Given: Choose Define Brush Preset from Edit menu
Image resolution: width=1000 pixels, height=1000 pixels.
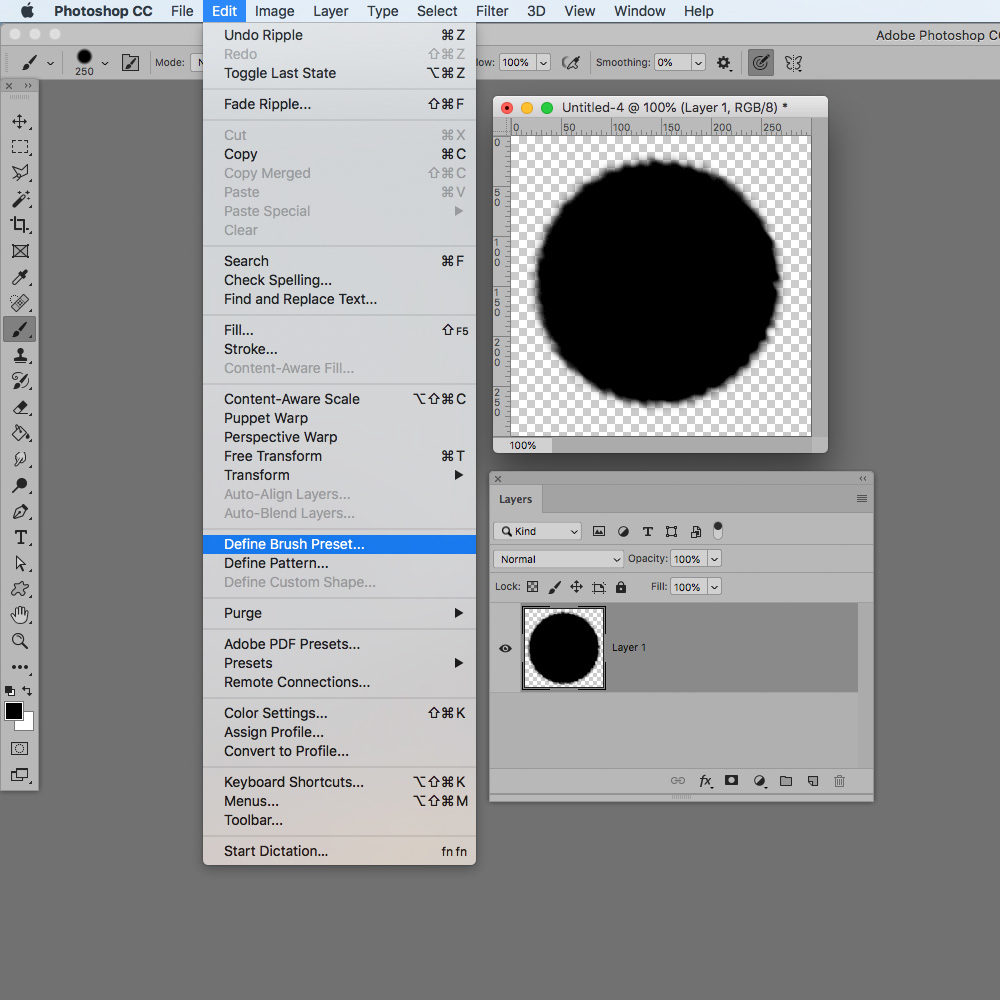Looking at the screenshot, I should click(x=294, y=544).
